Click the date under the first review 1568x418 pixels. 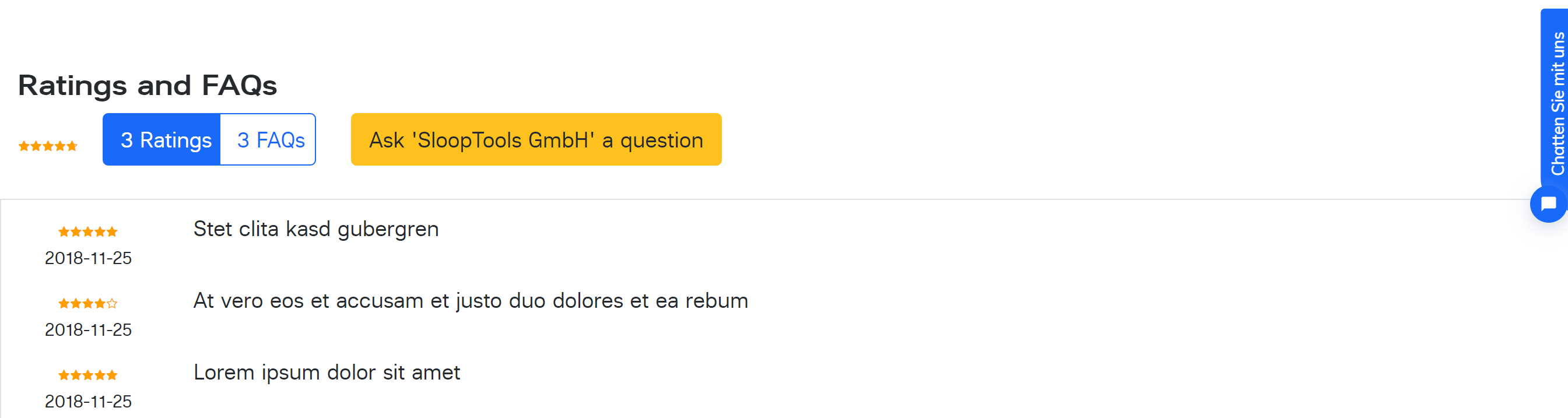click(88, 259)
